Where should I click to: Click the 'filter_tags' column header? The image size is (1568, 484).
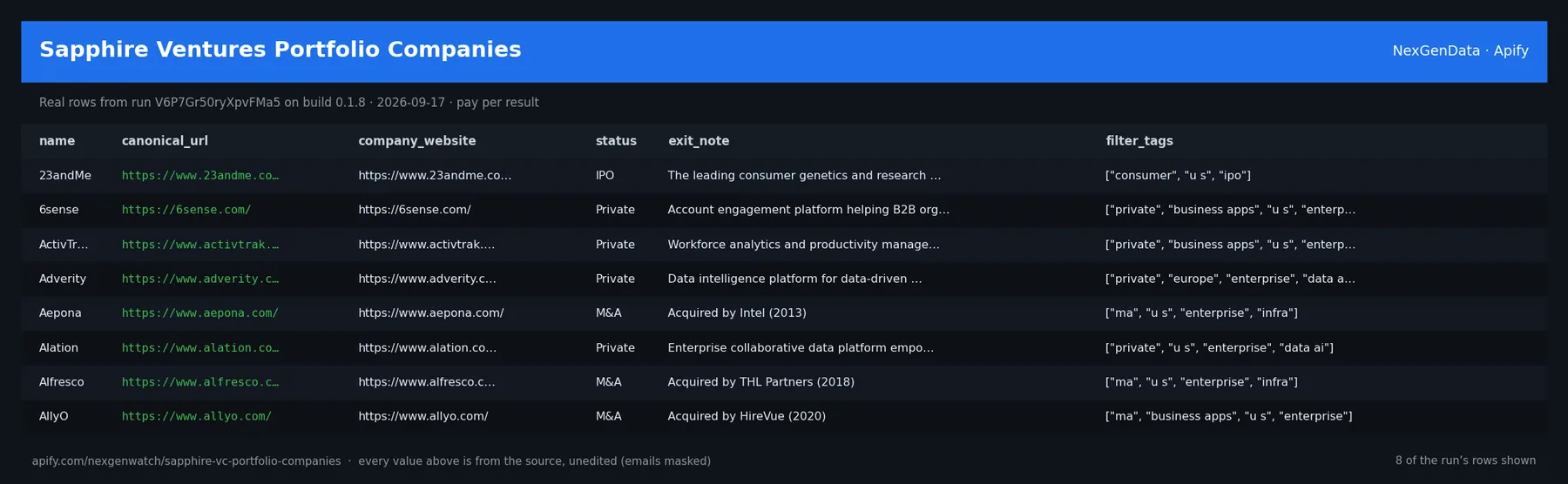[1139, 141]
